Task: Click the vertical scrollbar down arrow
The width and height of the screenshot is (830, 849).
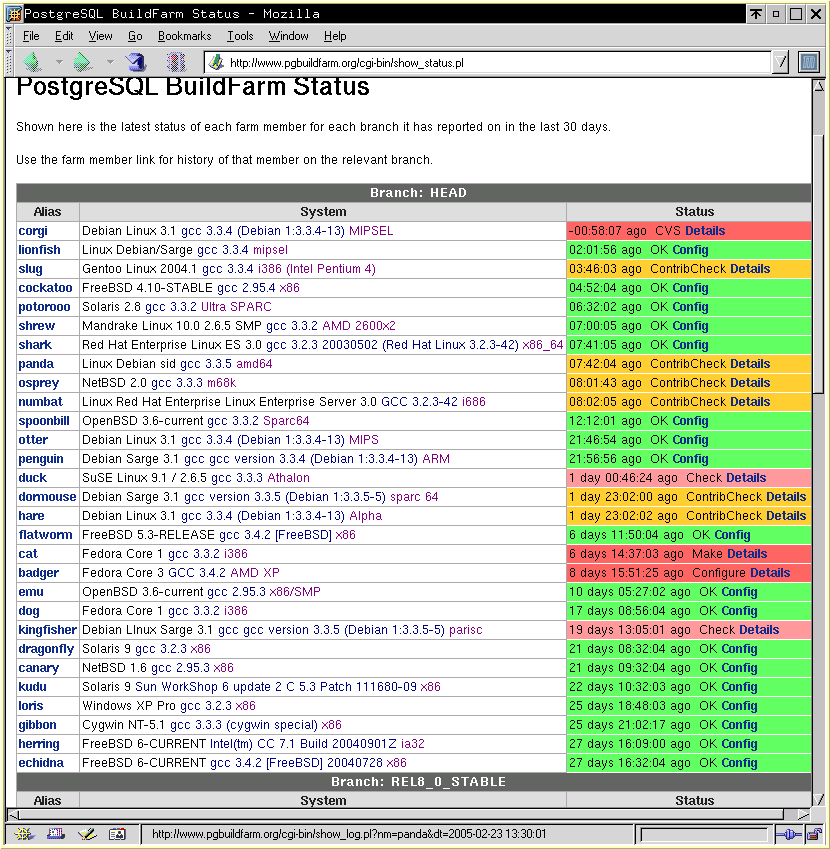Action: click(819, 800)
